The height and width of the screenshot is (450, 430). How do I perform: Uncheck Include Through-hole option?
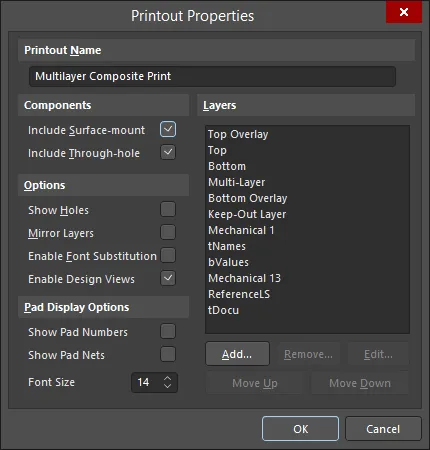pyautogui.click(x=168, y=152)
